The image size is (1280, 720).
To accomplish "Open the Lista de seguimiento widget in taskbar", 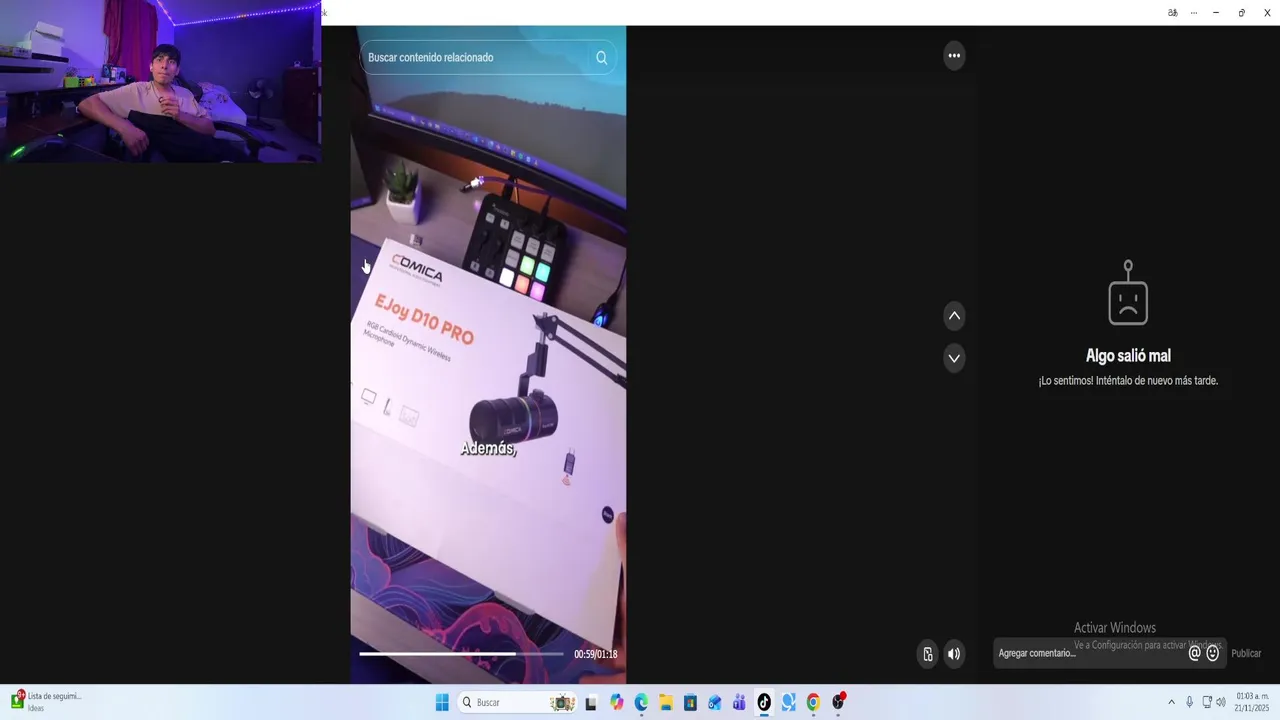I will click(46, 701).
